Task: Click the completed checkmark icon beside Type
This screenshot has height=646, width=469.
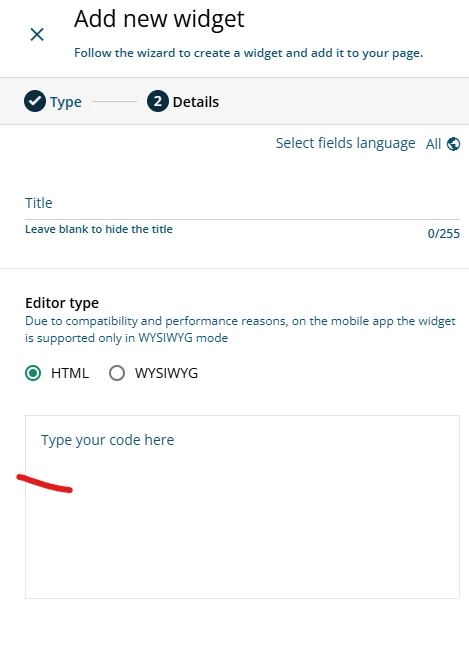Action: pos(35,101)
